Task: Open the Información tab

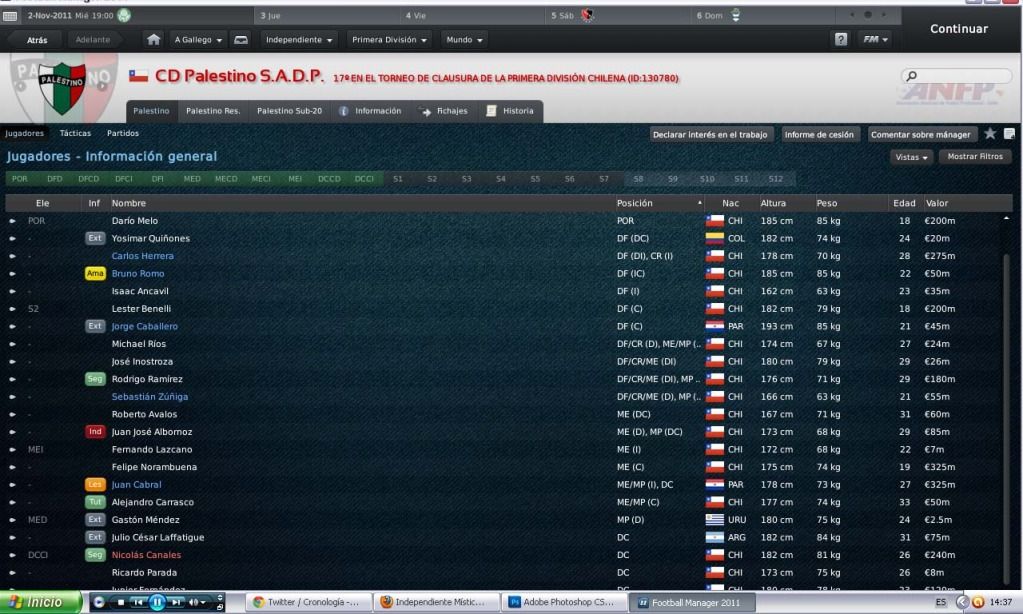Action: pos(371,111)
